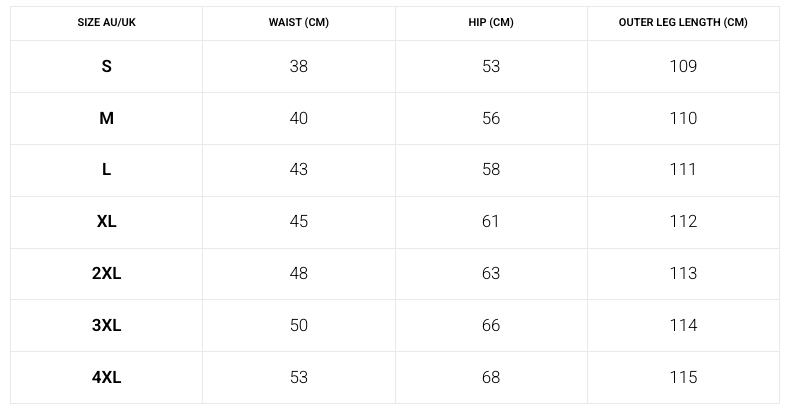Click hip value 68 for size 4XL

pos(490,377)
